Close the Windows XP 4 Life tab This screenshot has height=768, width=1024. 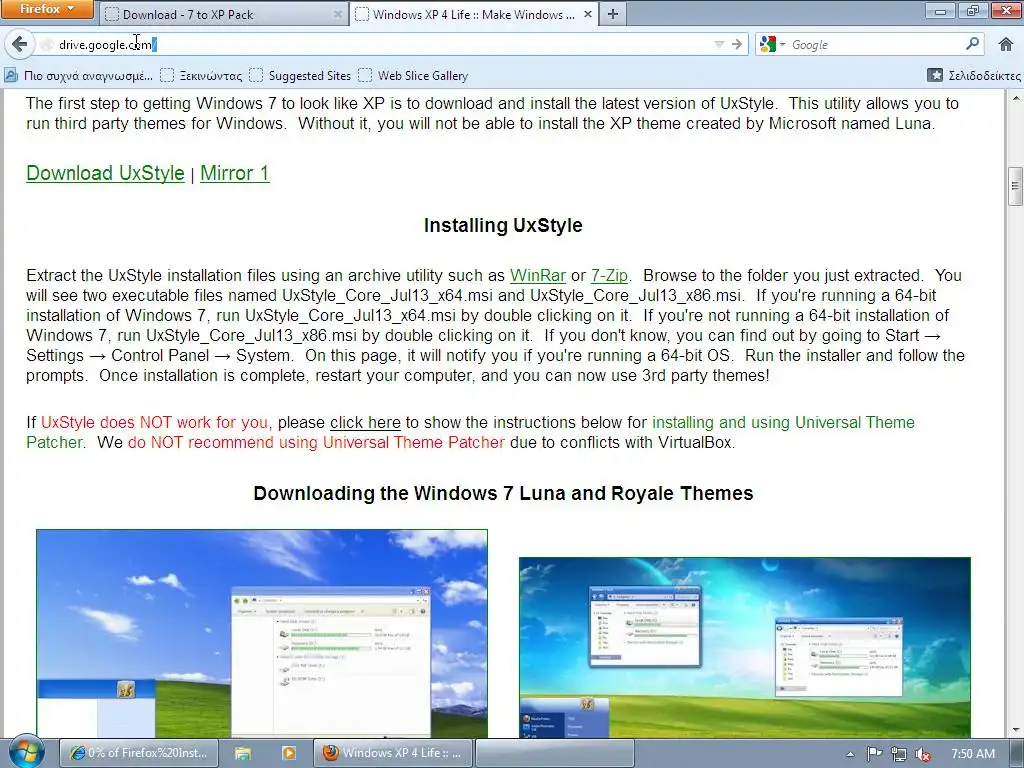click(588, 14)
